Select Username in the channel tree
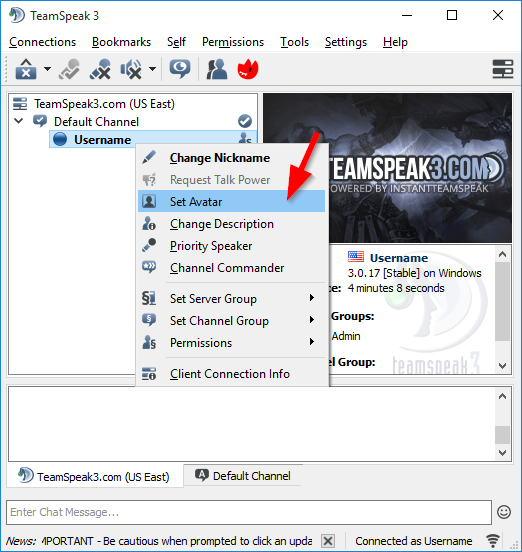The image size is (522, 552). 102,140
